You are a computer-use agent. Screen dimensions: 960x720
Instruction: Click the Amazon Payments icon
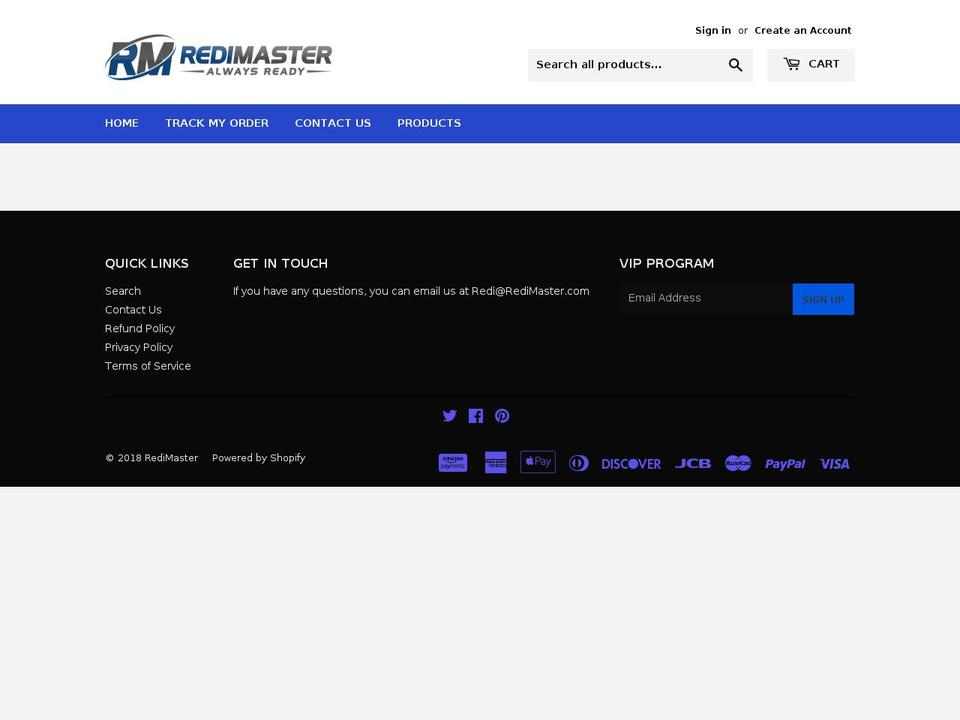pyautogui.click(x=453, y=463)
